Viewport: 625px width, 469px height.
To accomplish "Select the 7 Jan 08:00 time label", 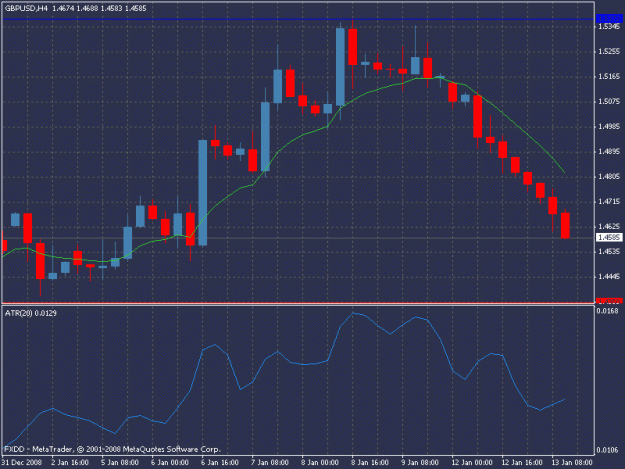I will click(x=270, y=463).
